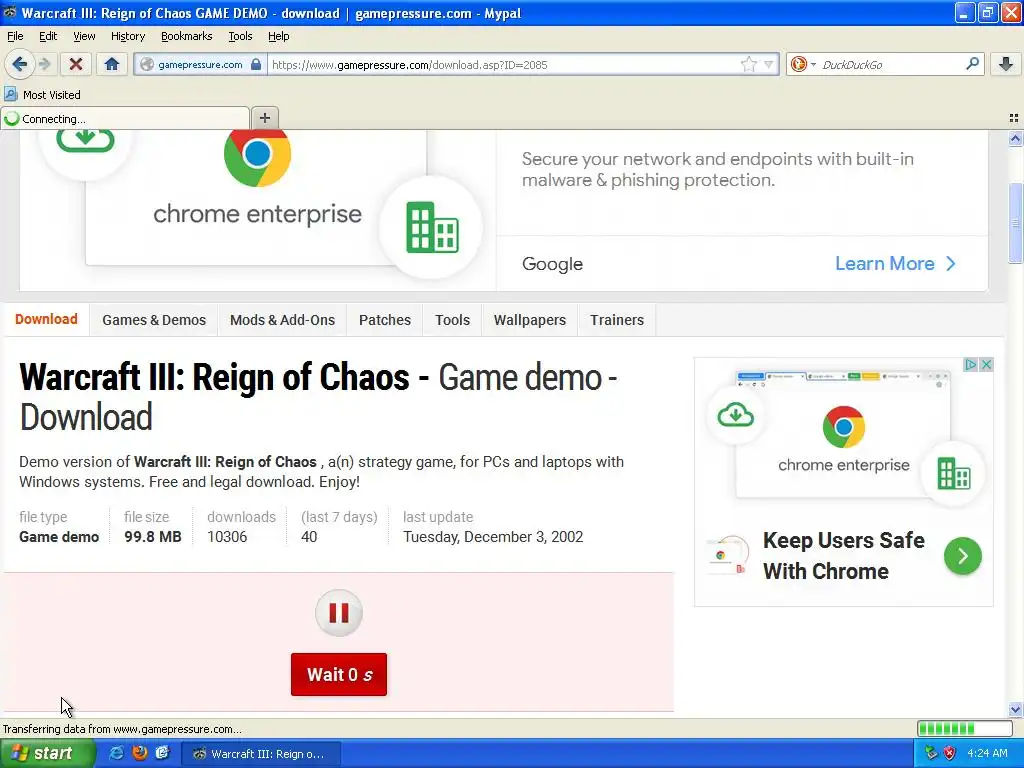
Task: Open the Wallpapers tab
Action: pos(530,320)
